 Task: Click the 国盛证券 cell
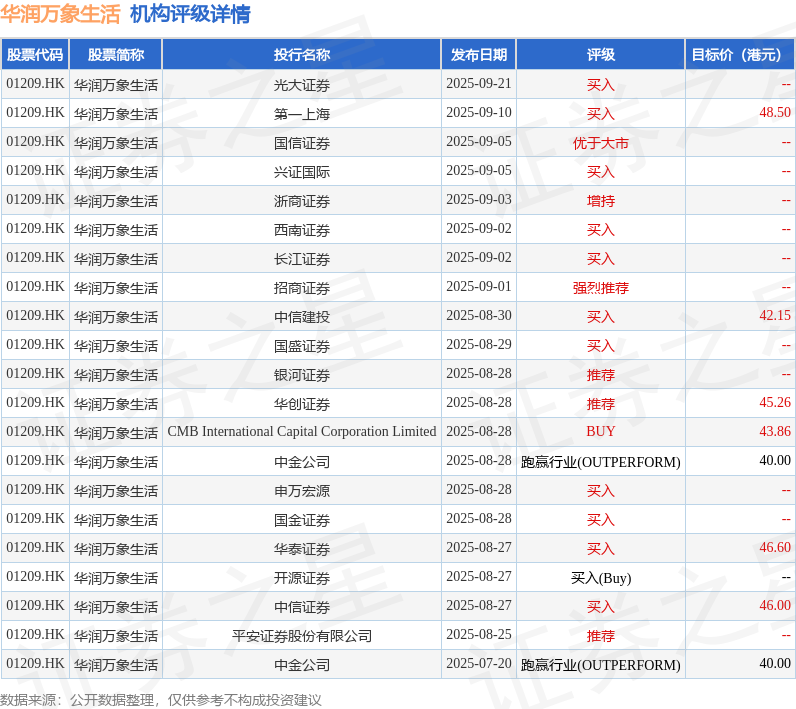pyautogui.click(x=302, y=346)
